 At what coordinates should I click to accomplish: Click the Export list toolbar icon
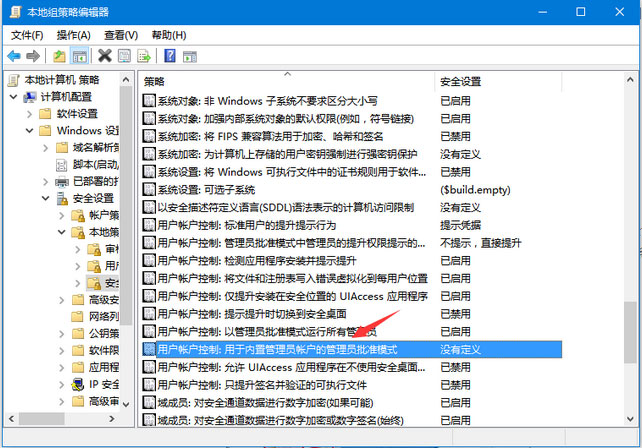click(x=144, y=56)
